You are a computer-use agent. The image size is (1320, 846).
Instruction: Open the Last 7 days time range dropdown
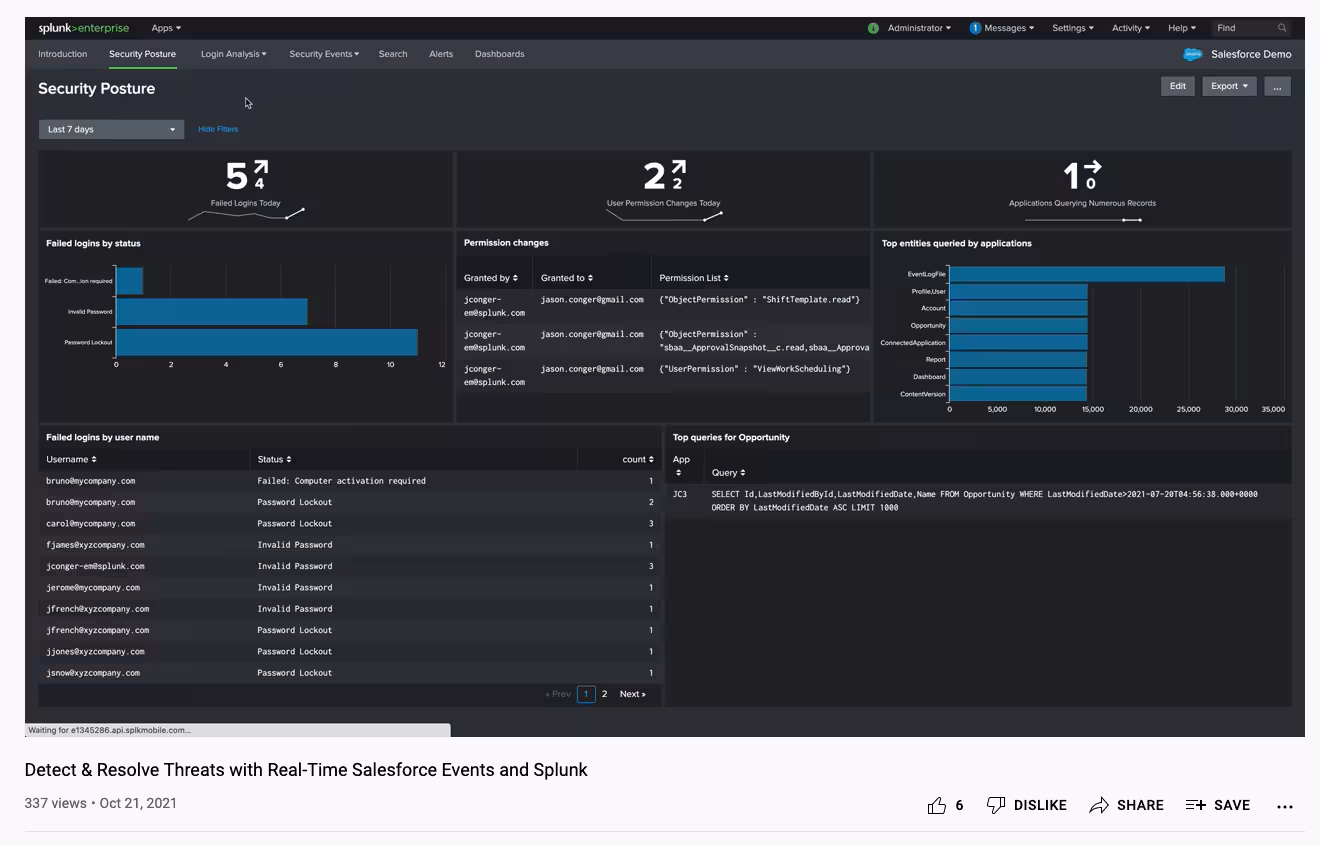[111, 129]
